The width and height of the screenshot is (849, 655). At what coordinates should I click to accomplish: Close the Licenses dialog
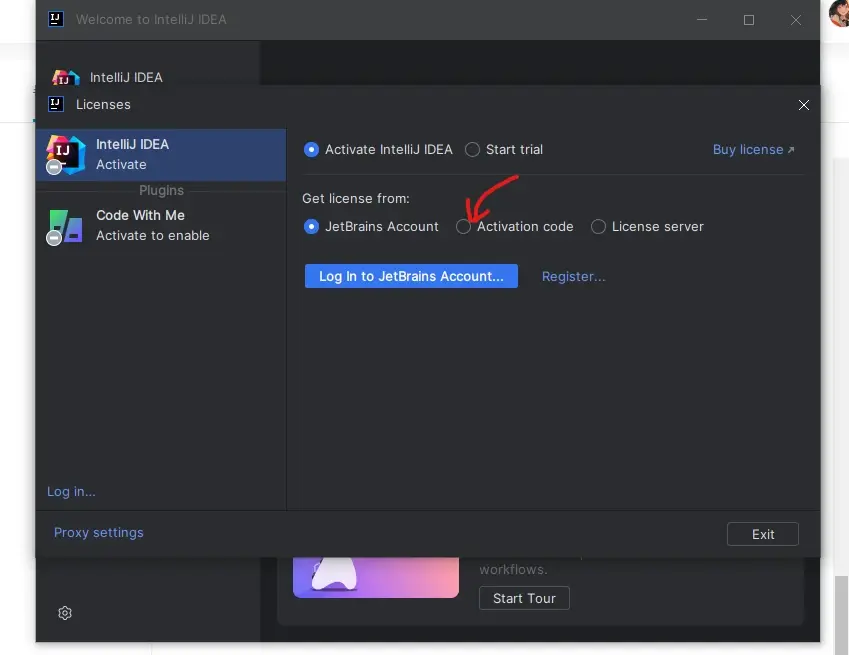click(x=804, y=105)
